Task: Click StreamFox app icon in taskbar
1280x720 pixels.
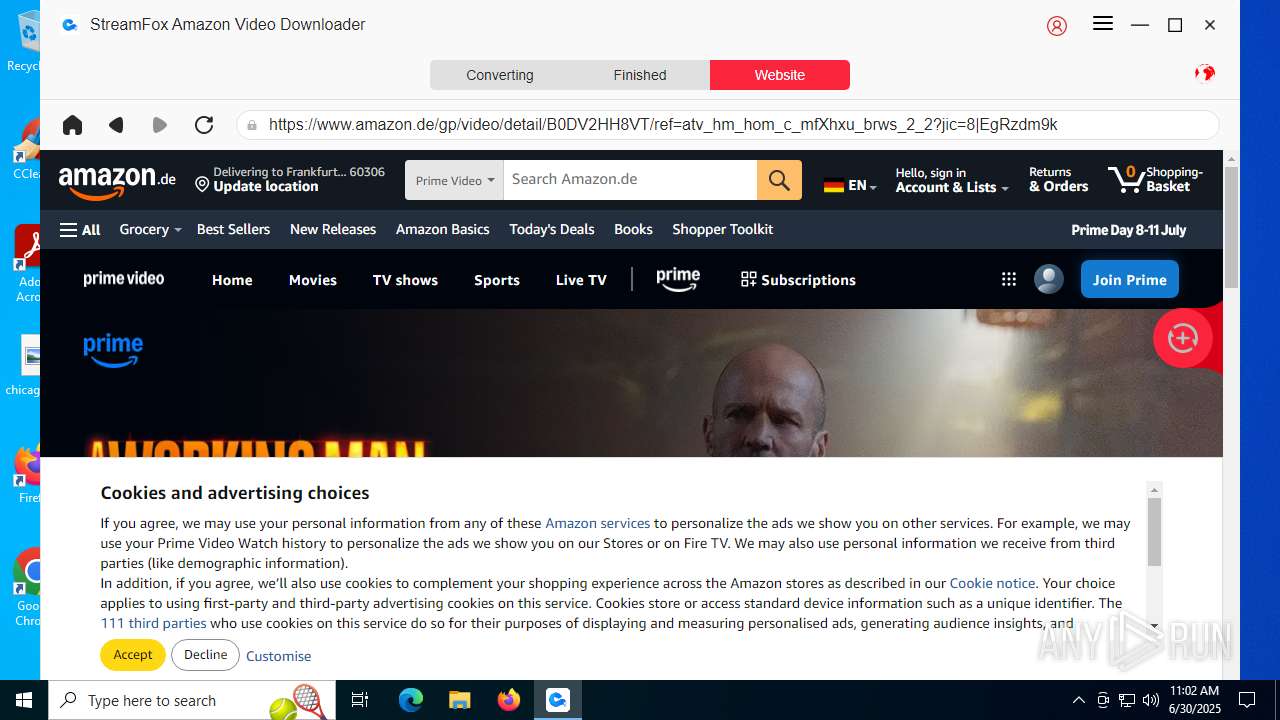Action: coord(557,700)
